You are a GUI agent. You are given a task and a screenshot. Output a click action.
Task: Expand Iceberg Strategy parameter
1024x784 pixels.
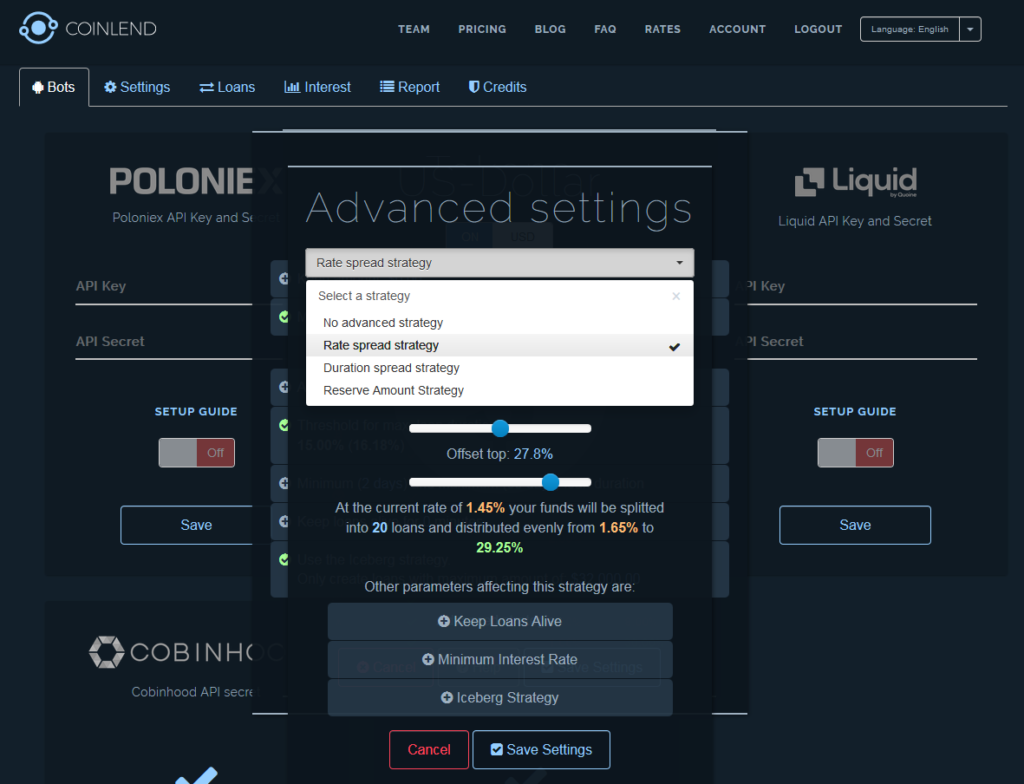click(500, 698)
